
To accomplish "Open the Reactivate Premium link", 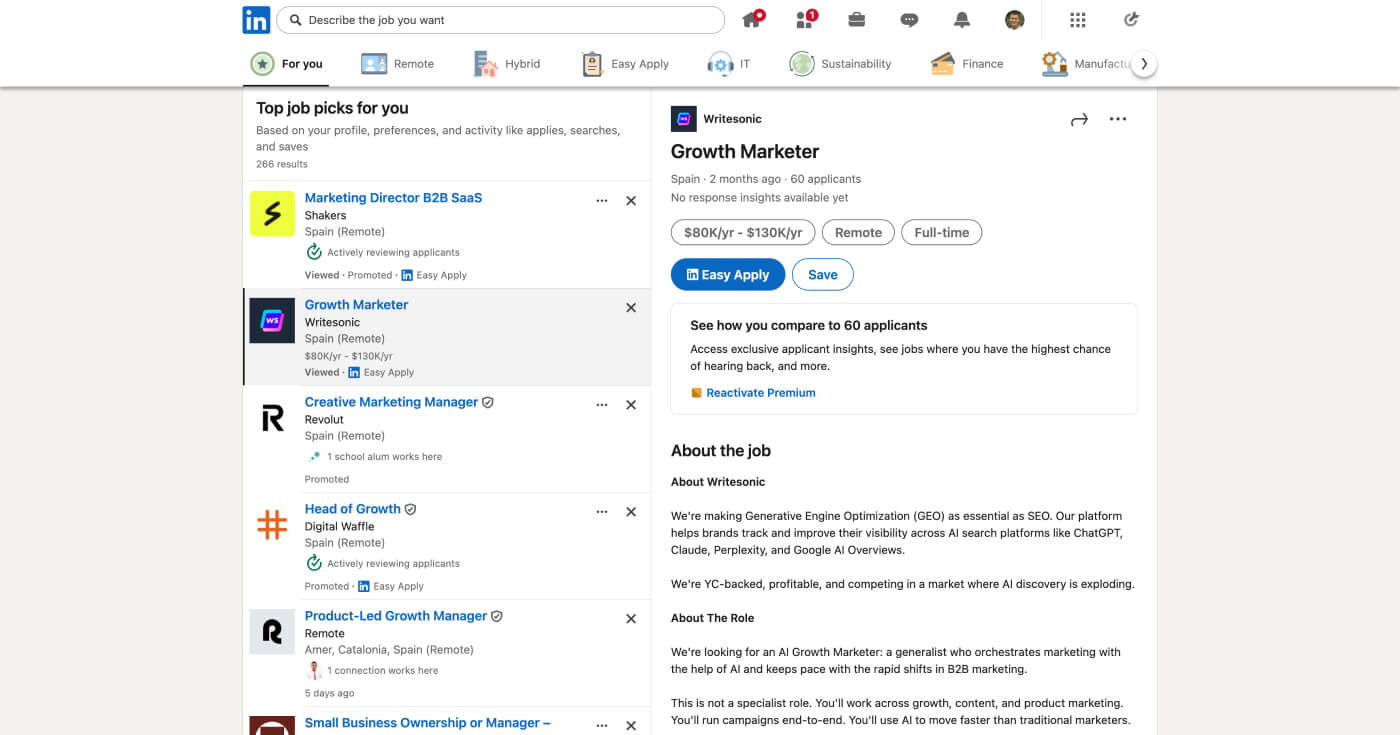I will pyautogui.click(x=761, y=392).
